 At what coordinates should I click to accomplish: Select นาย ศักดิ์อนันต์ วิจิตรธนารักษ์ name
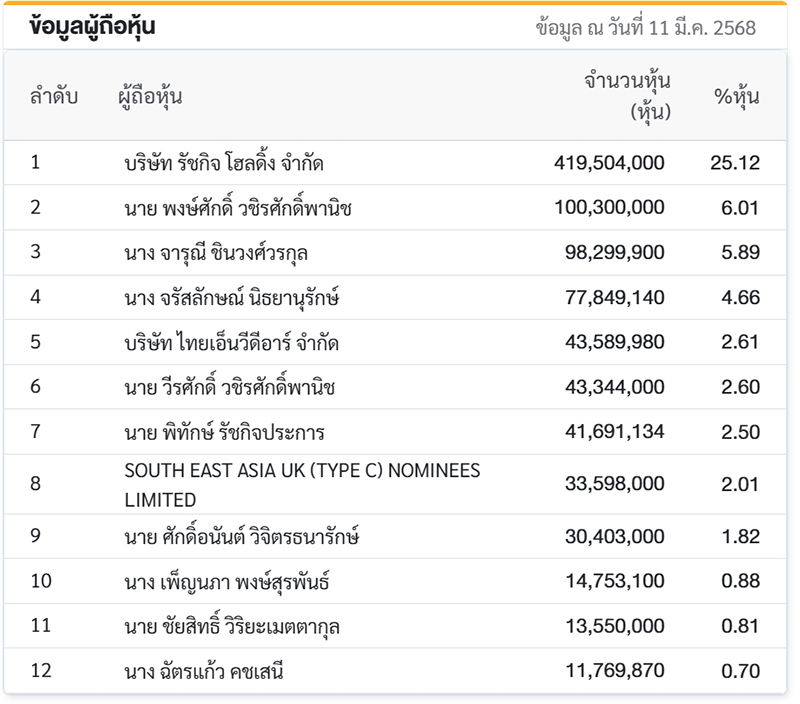point(242,537)
